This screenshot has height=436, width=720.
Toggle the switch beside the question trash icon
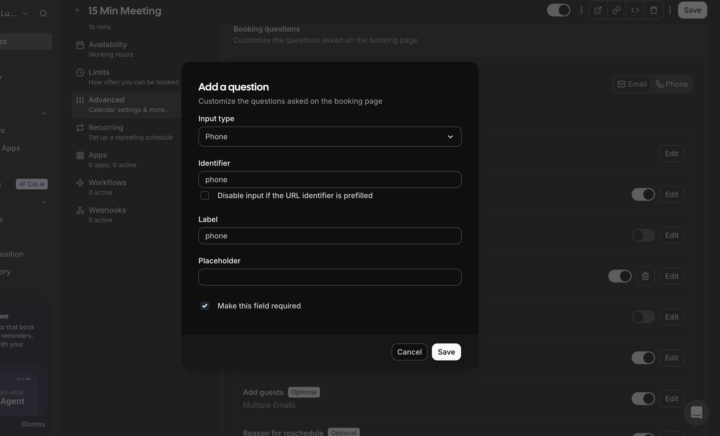(620, 276)
